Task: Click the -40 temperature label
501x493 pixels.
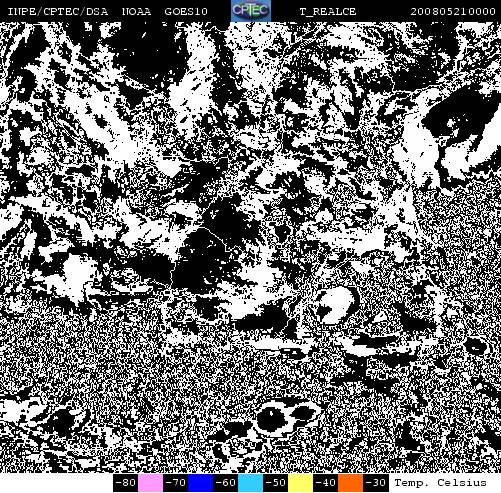Action: point(325,482)
